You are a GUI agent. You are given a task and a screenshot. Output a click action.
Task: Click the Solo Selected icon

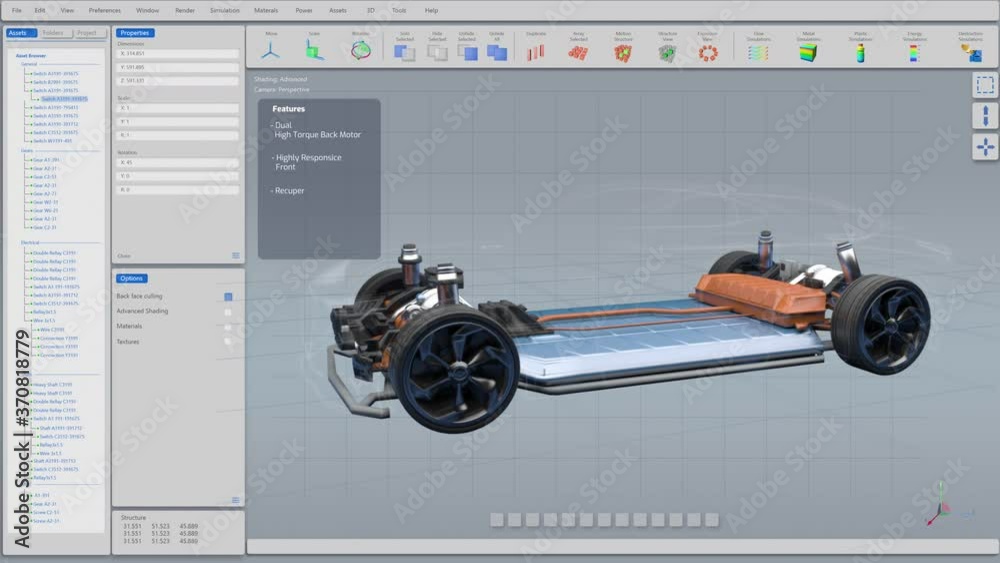[x=404, y=53]
